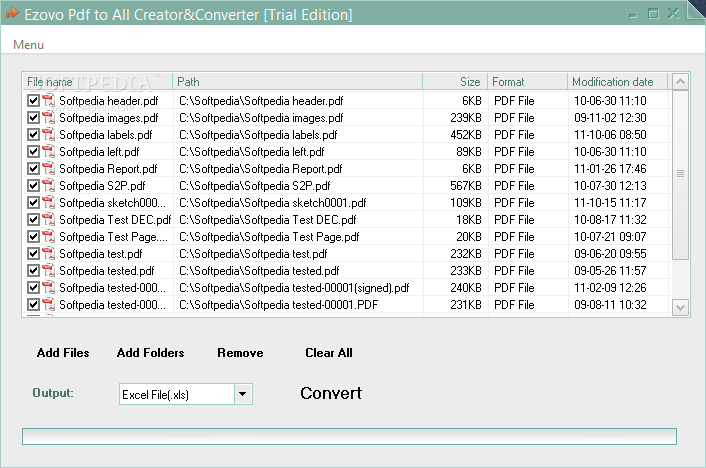
Task: Click the 89KB size cell
Action: pos(469,152)
